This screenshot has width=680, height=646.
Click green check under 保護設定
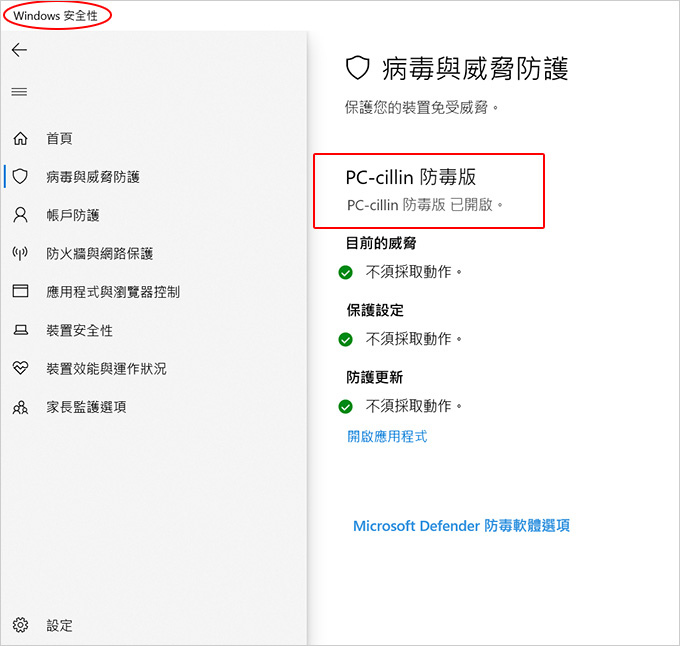pos(346,339)
